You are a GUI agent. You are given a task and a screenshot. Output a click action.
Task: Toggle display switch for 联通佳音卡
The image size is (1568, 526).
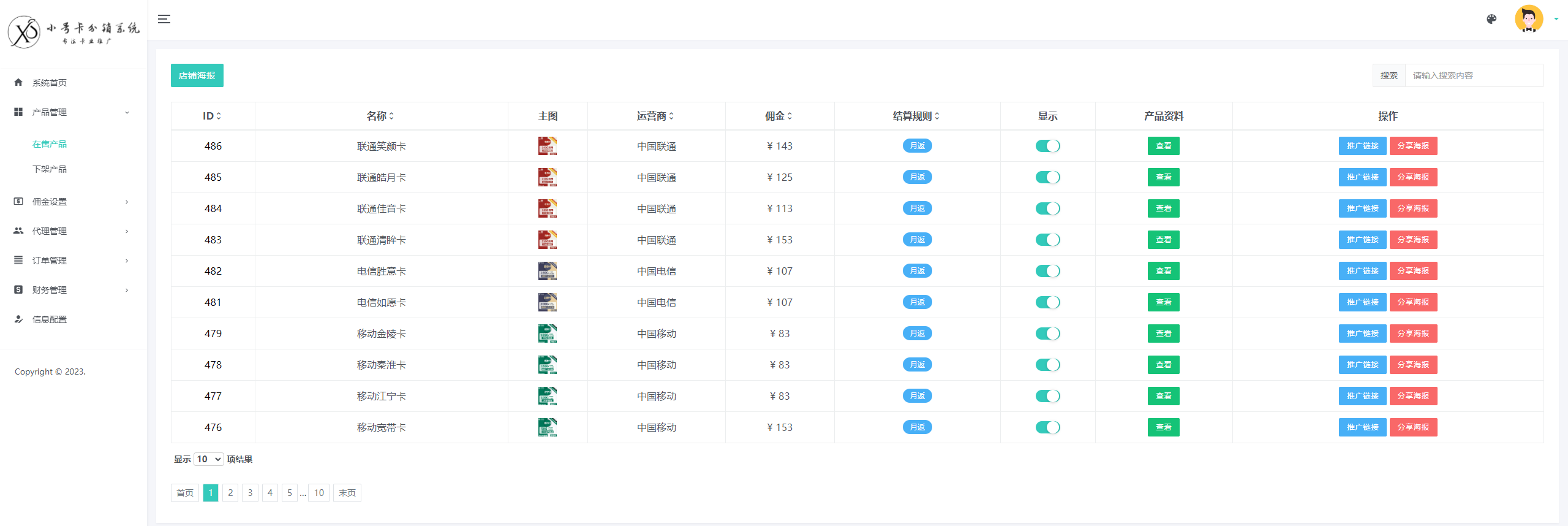pos(1047,208)
